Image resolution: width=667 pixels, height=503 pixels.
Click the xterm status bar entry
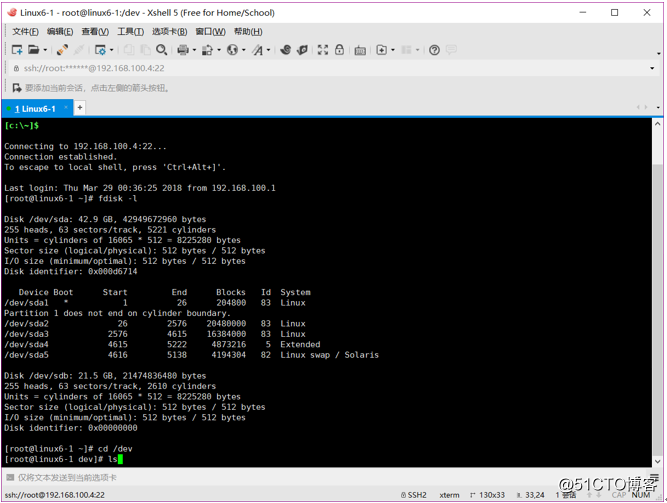coord(449,495)
